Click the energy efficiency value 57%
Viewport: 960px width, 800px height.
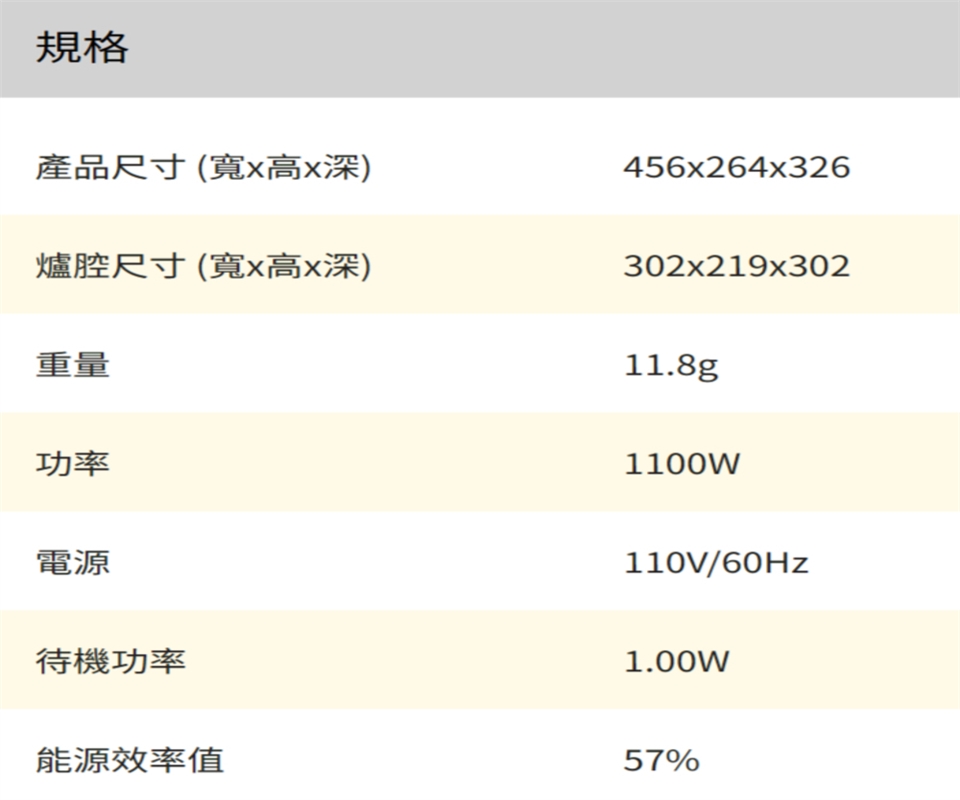coord(661,760)
